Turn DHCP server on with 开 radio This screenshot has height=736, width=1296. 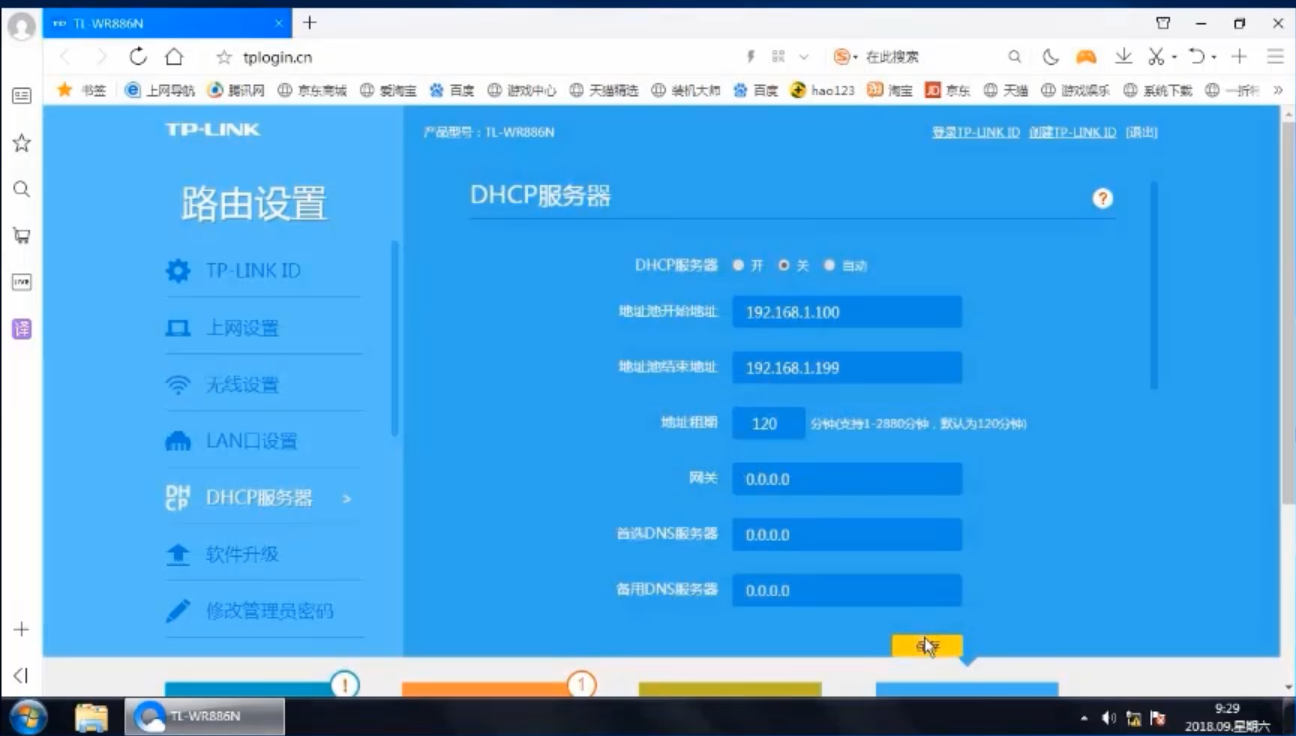point(738,266)
